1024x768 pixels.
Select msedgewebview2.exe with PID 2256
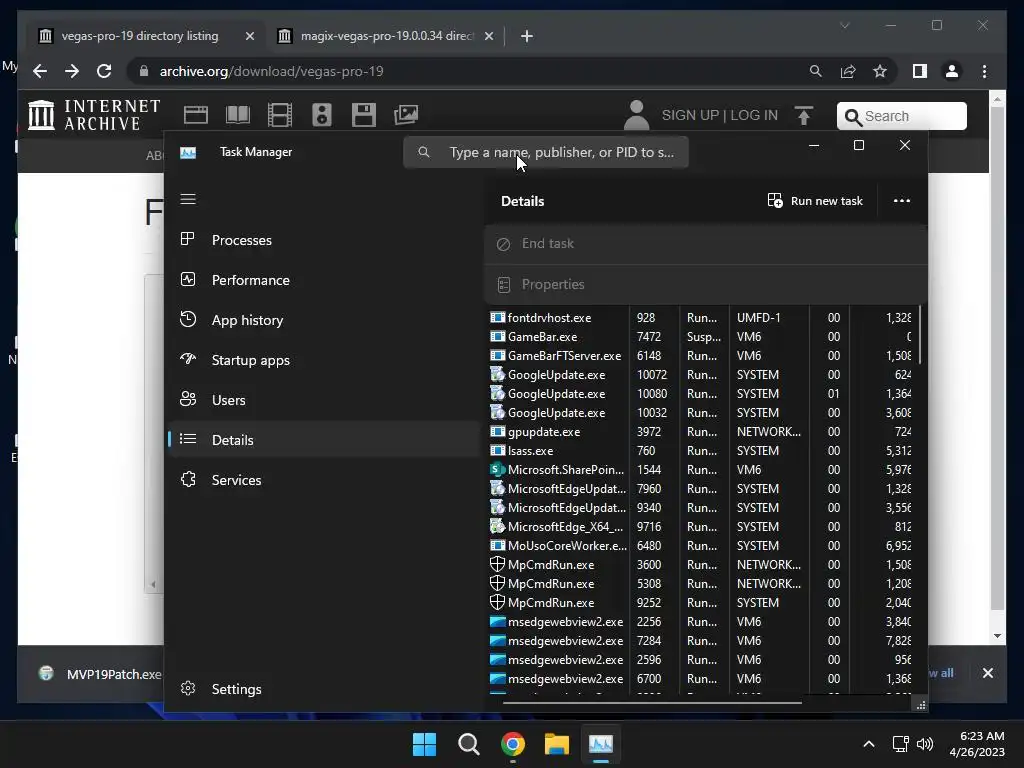[x=701, y=621]
